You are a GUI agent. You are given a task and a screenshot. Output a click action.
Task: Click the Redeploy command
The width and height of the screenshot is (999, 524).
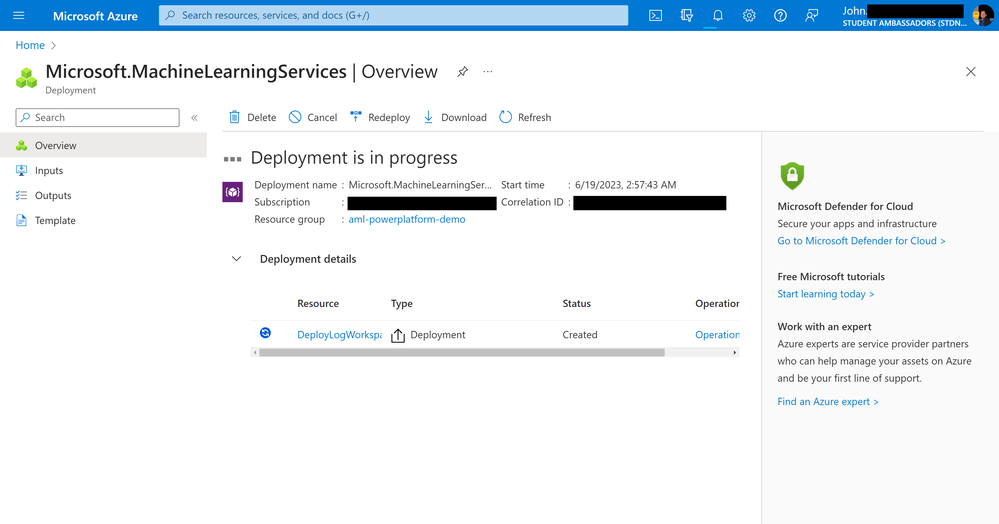pos(380,117)
